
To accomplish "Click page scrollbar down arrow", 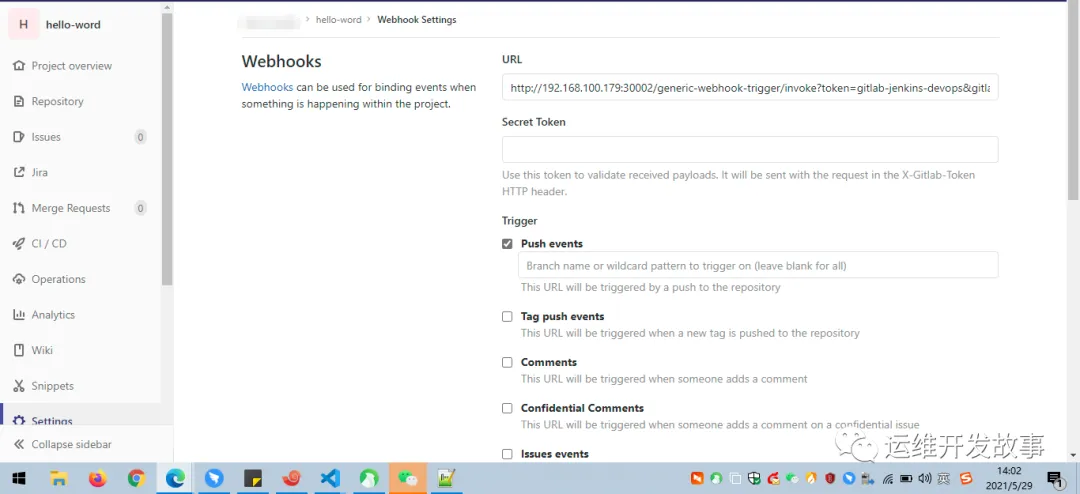I will click(1074, 455).
